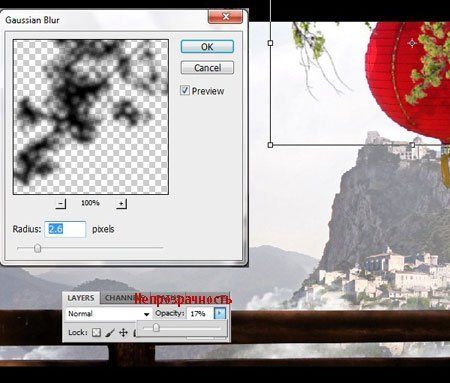Open the Normal blend mode dropdown
This screenshot has height=383, width=450.
click(x=108, y=314)
